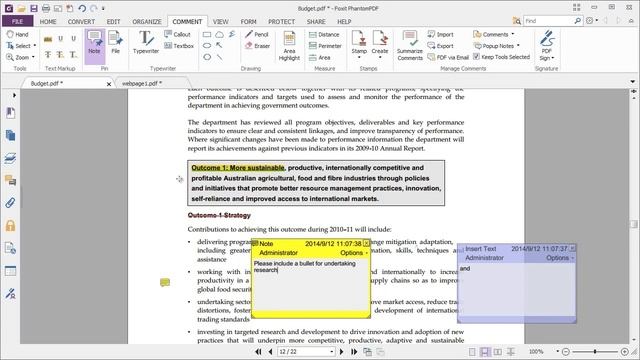Go to the next page
Screen dimensions: 640x360
(341, 351)
